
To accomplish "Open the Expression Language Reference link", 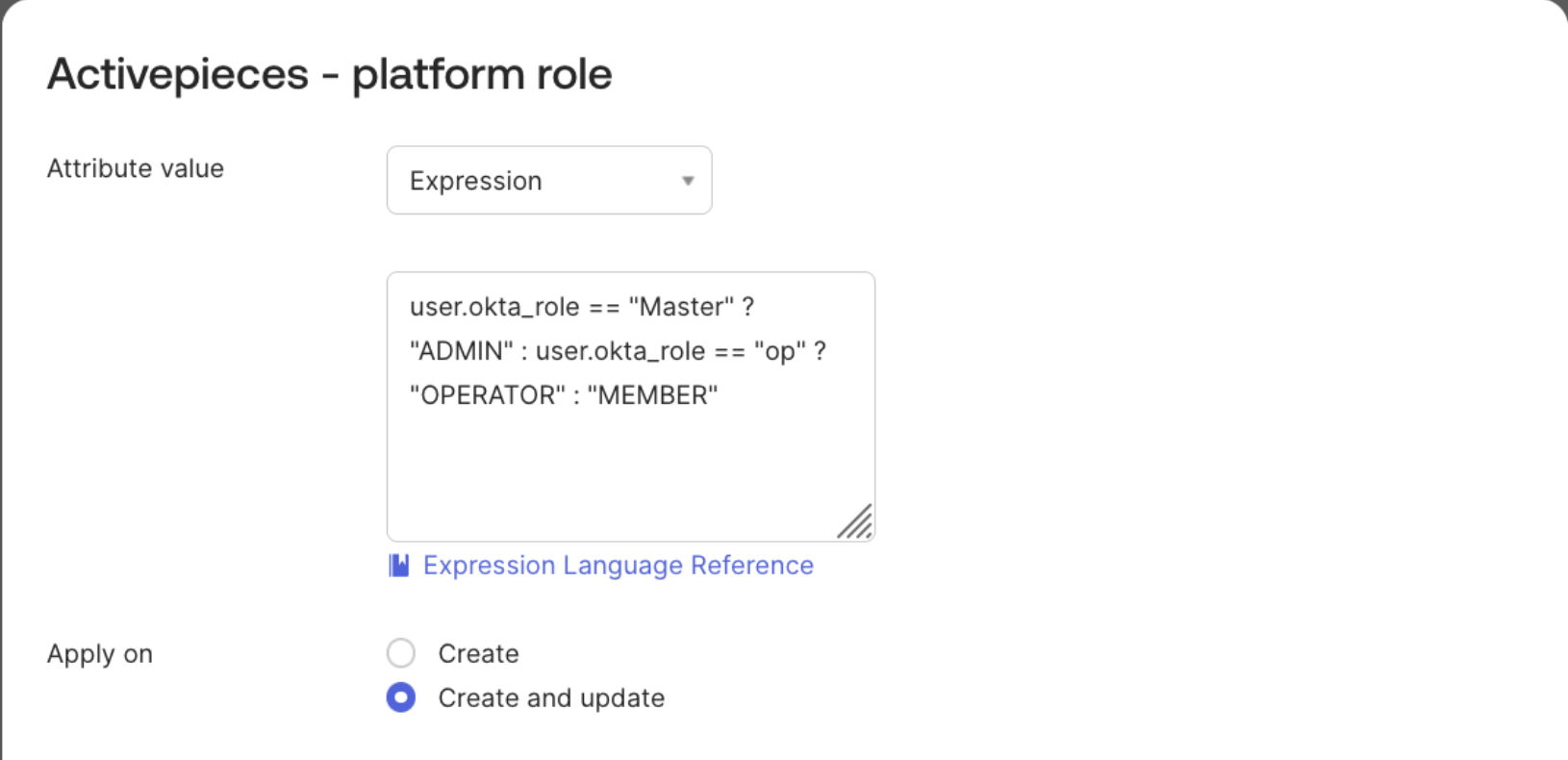I will (x=618, y=565).
